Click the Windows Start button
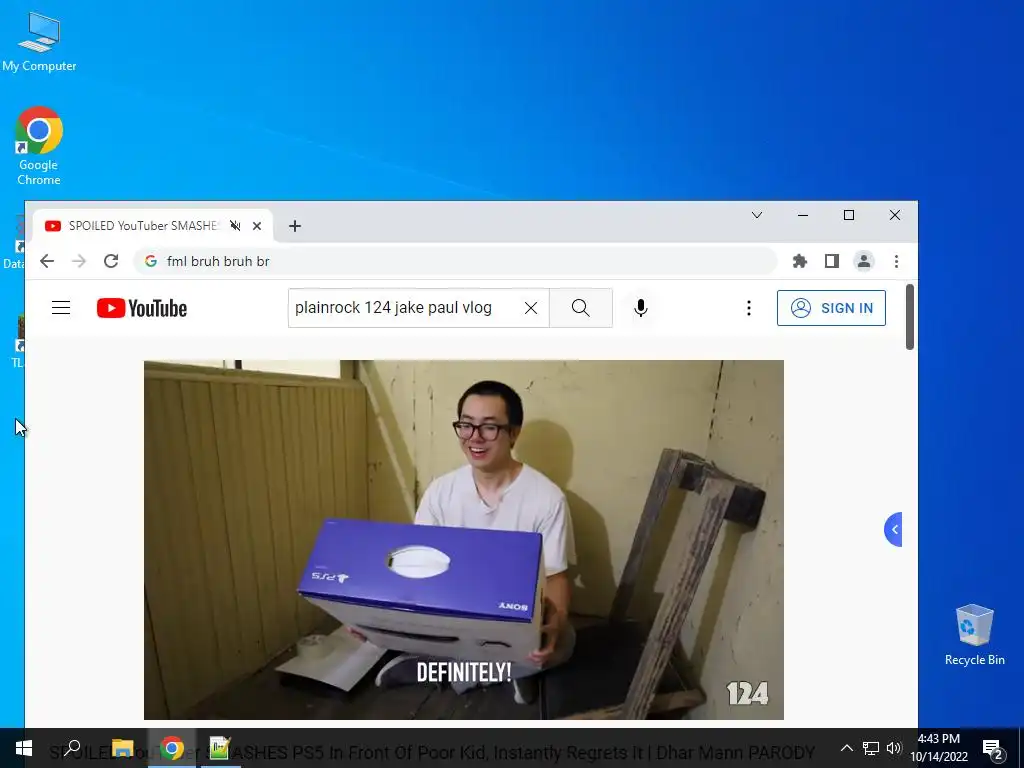The height and width of the screenshot is (768, 1024). [x=24, y=748]
